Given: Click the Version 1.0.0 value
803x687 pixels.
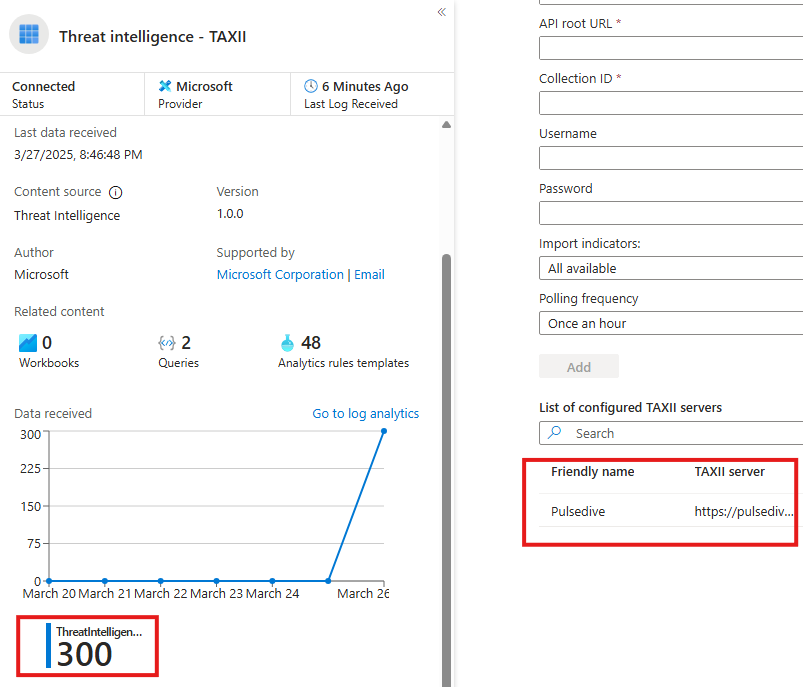Looking at the screenshot, I should coord(230,214).
